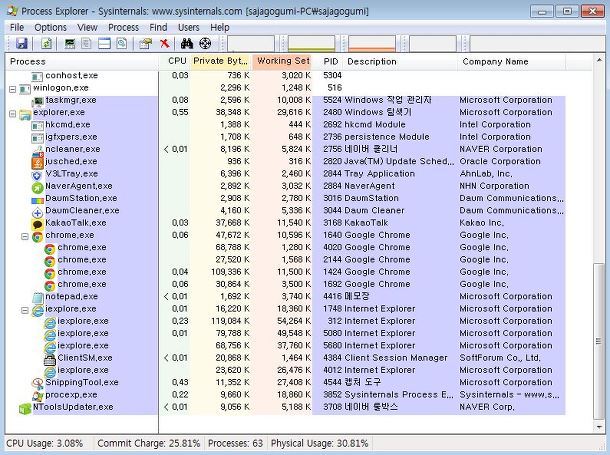Click "Commit Charge: 25.81%" in status bar
Viewport: 610px width, 455px height.
click(x=149, y=444)
